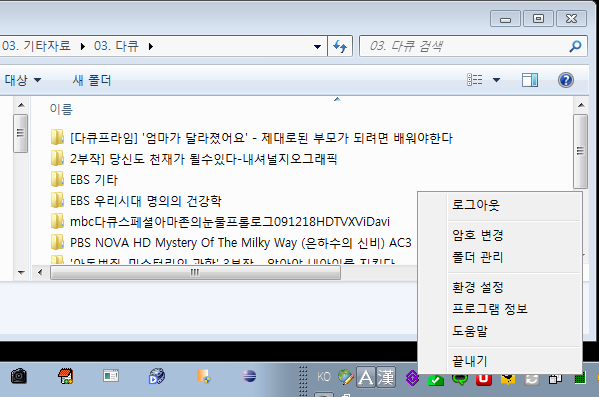Open the red calendar app on taskbar
Screen dimensions: 599x397
click(65, 376)
